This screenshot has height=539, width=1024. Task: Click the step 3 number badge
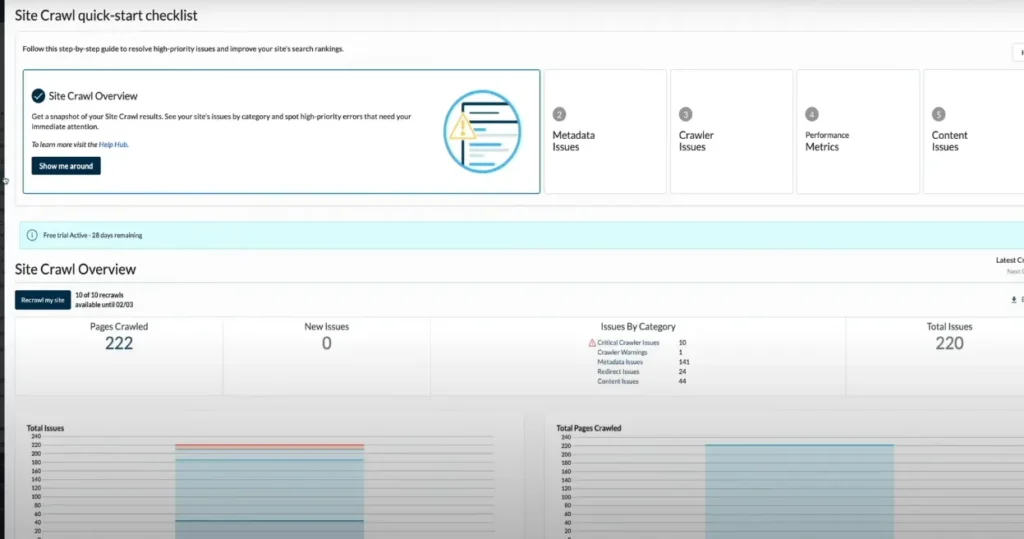(x=685, y=114)
